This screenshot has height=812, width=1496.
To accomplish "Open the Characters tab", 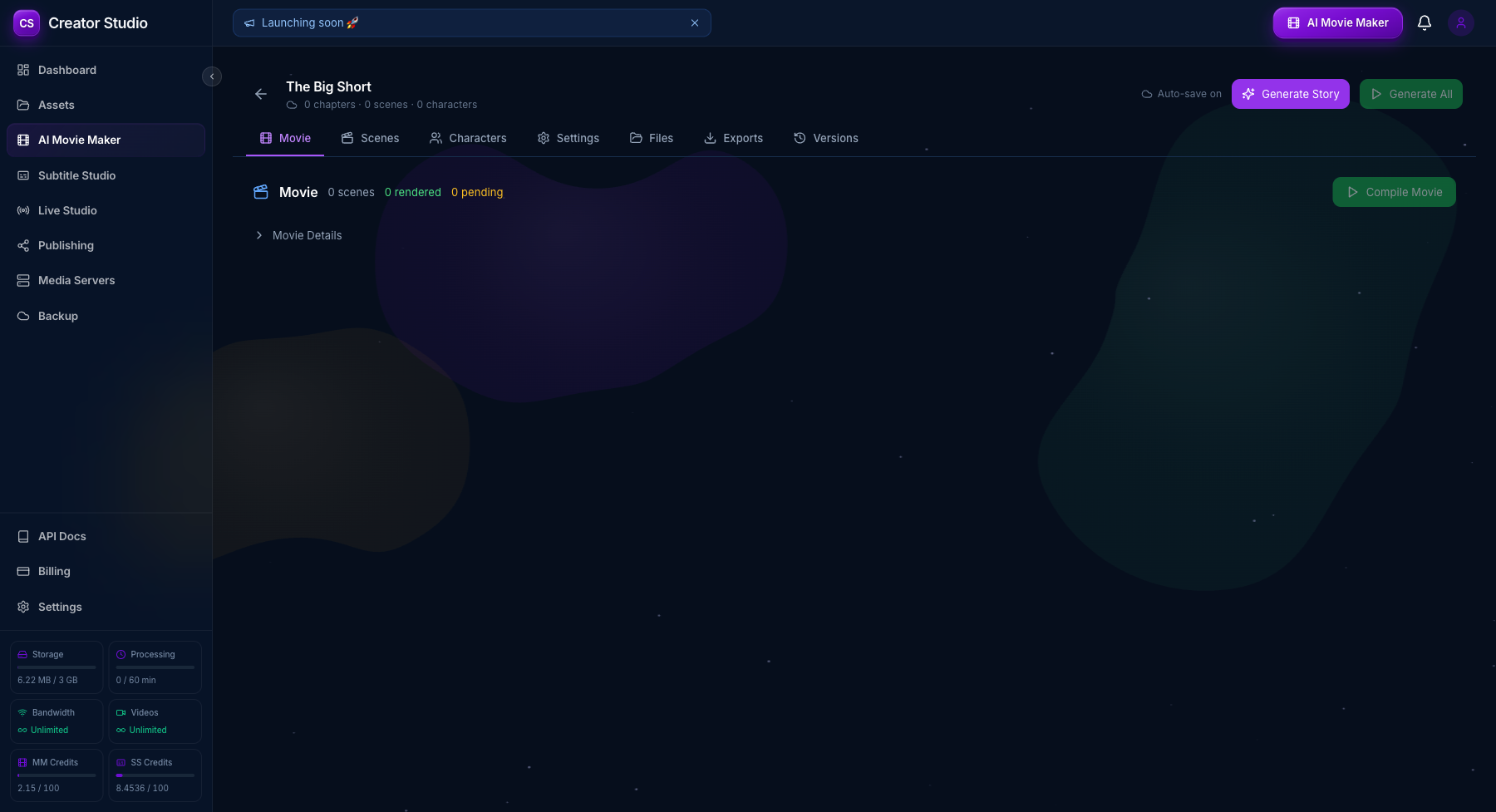I will tap(468, 138).
